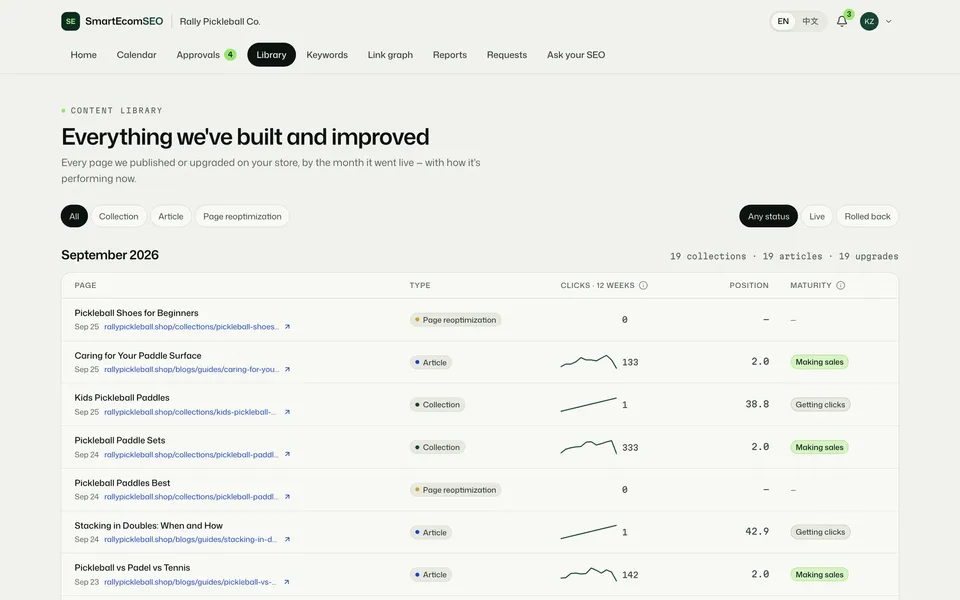The image size is (960, 600).
Task: Switch language to 中文
Action: pos(810,21)
